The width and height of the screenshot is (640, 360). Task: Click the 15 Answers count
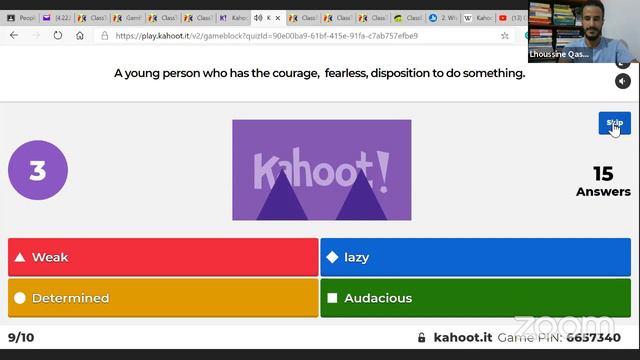(603, 181)
